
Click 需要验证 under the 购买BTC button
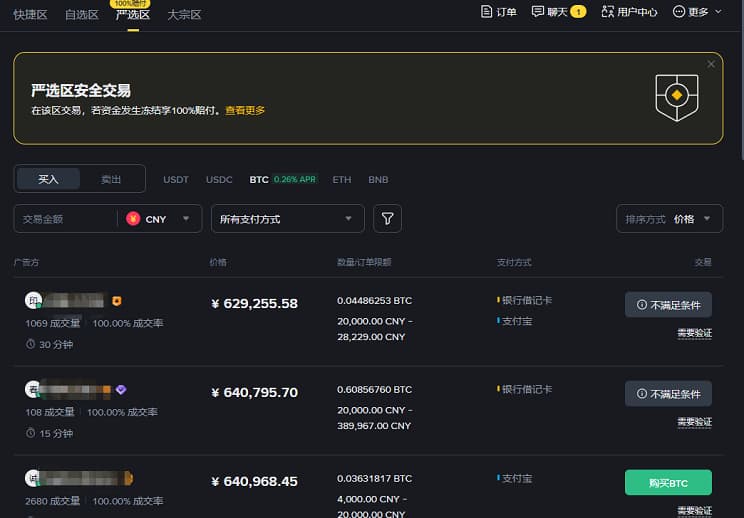(694, 510)
